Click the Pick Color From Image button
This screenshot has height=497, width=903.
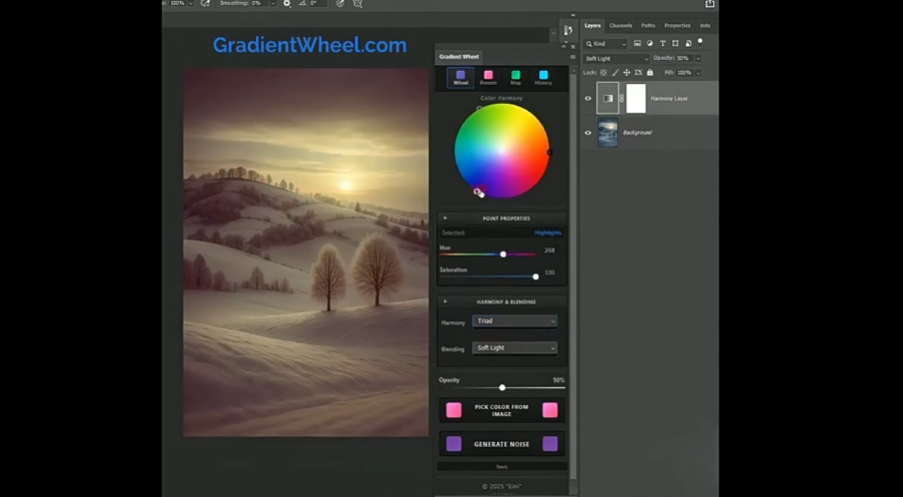(501, 410)
